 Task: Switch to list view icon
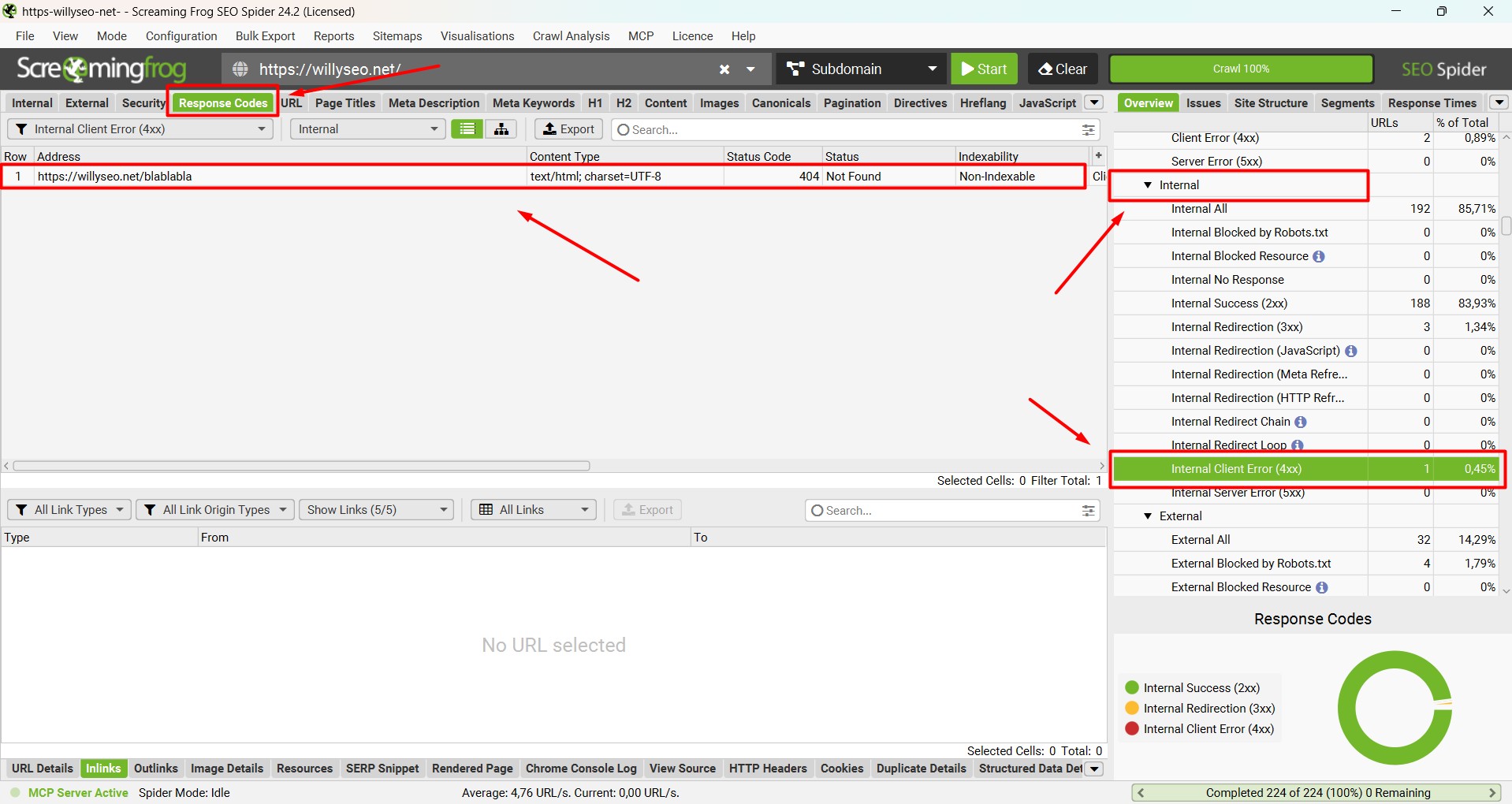[467, 129]
